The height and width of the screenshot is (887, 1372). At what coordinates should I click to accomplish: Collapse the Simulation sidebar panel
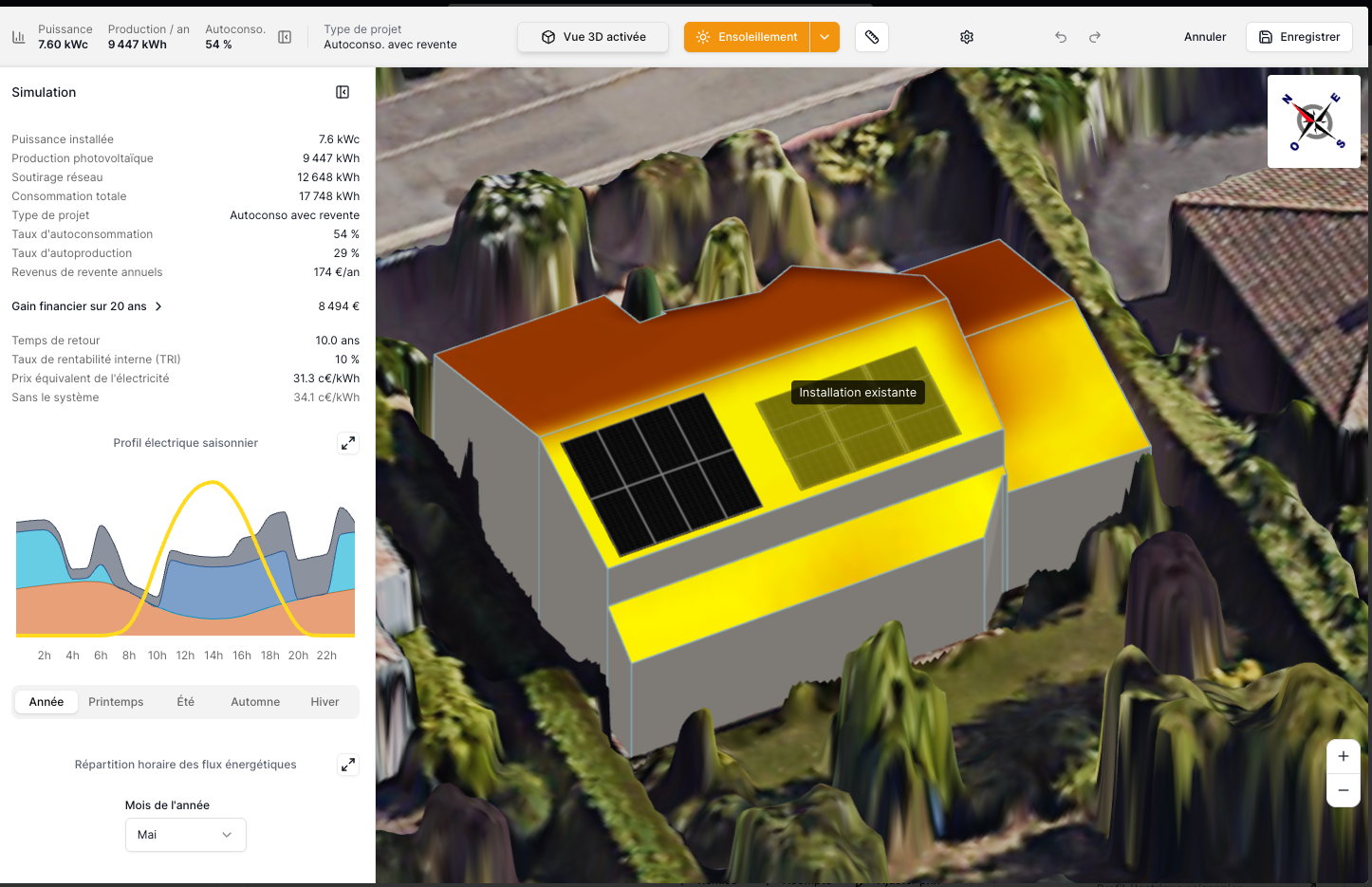[x=343, y=92]
